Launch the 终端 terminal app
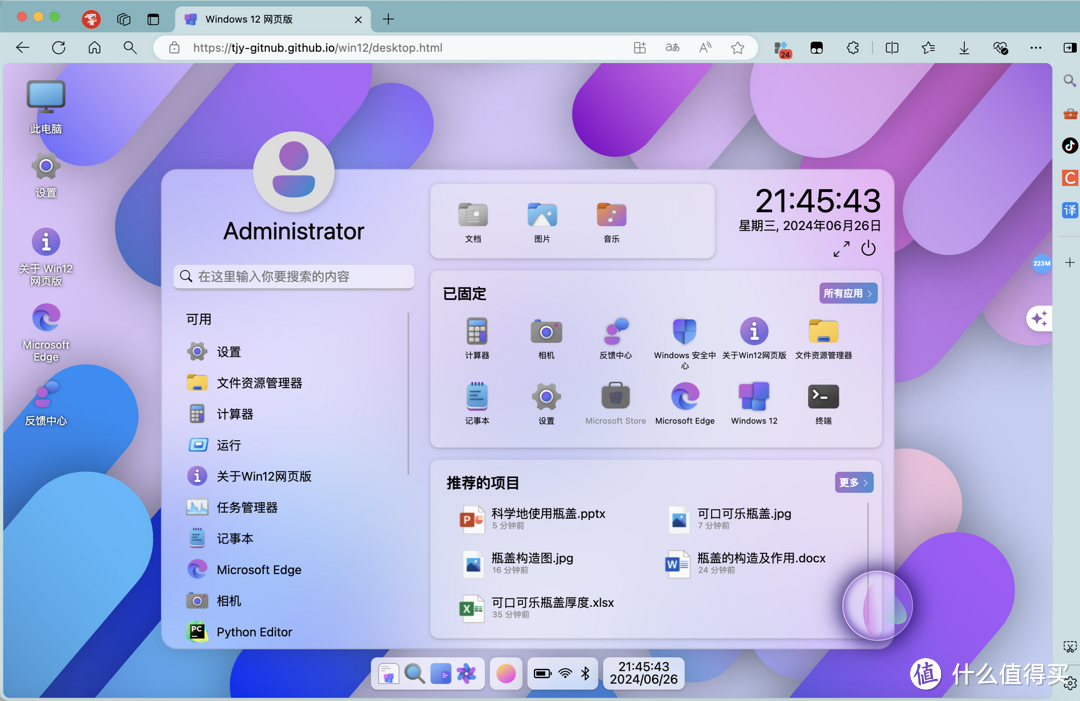This screenshot has width=1080, height=701. [823, 404]
